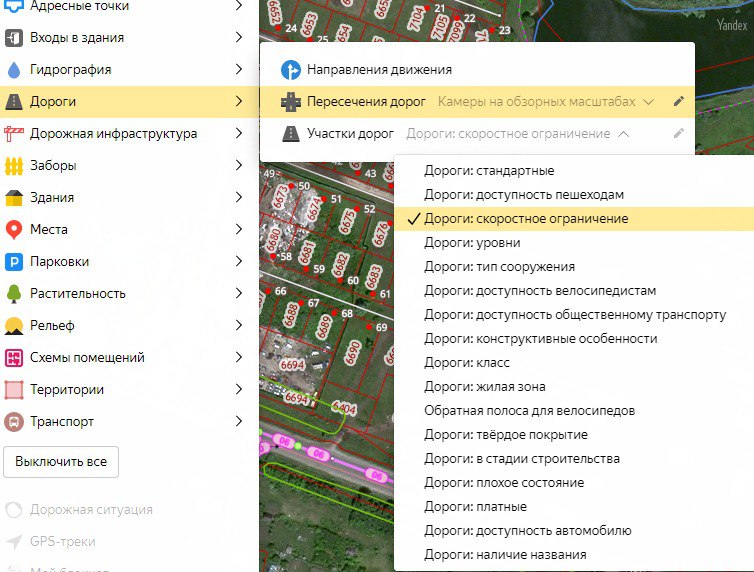
Task: Click the Пересечения дорог label
Action: point(366,102)
